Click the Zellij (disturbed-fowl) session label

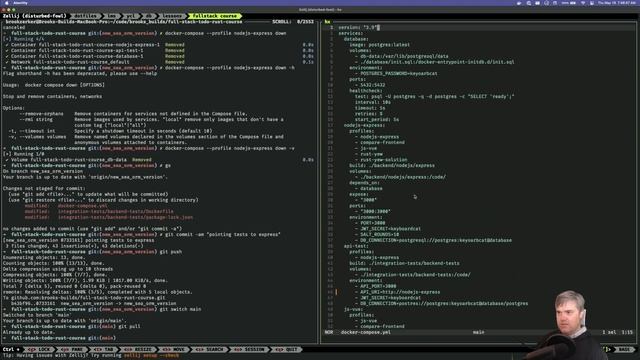[34, 16]
